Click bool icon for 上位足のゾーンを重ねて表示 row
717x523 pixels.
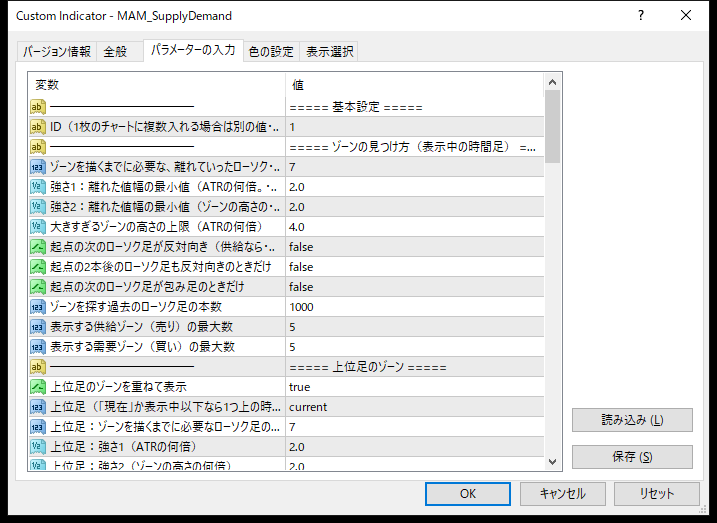(38, 387)
